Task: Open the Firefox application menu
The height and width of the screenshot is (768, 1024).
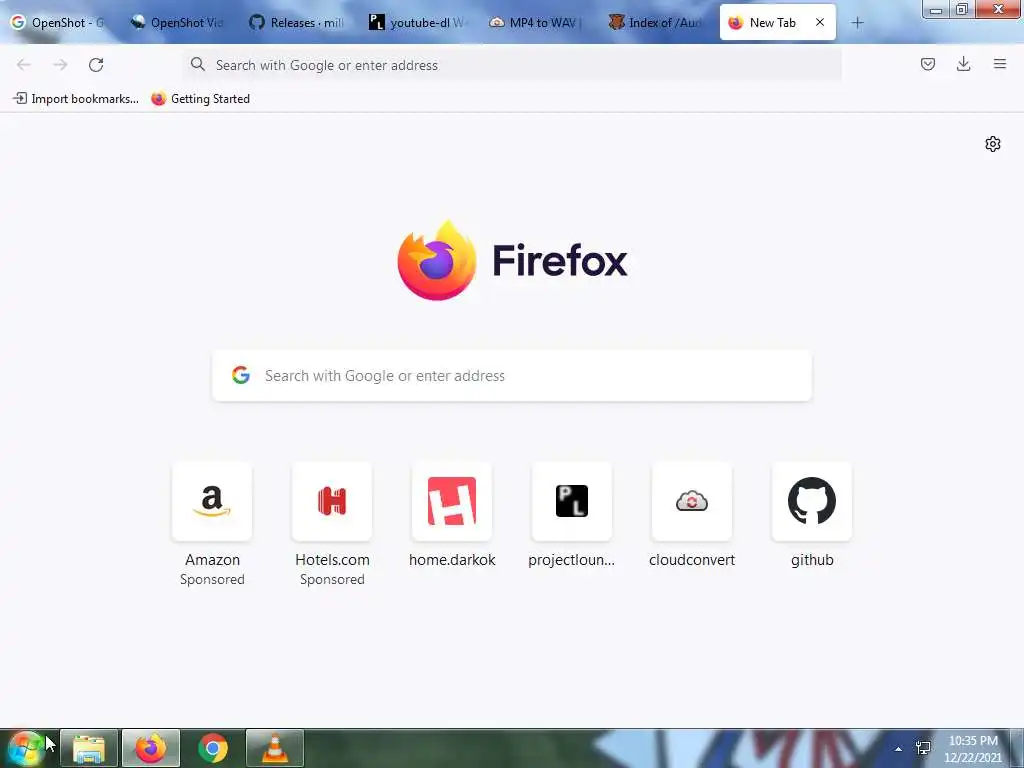Action: click(1000, 64)
